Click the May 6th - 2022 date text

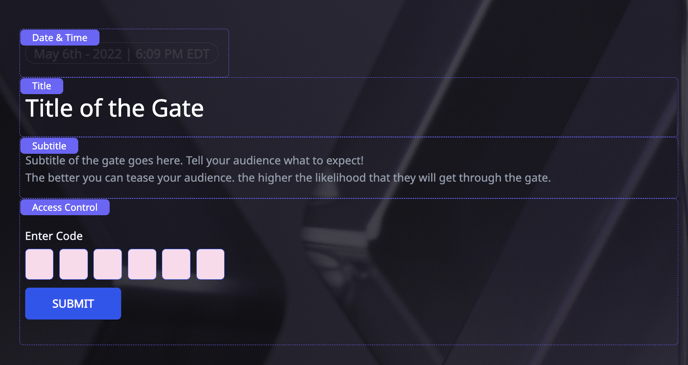click(x=78, y=54)
